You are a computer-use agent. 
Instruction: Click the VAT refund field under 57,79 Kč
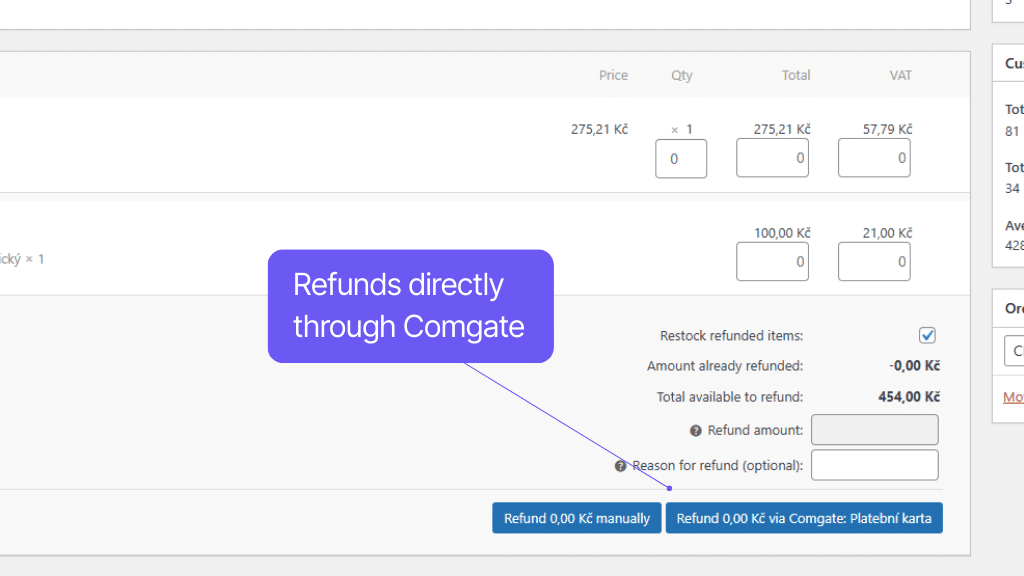(874, 158)
